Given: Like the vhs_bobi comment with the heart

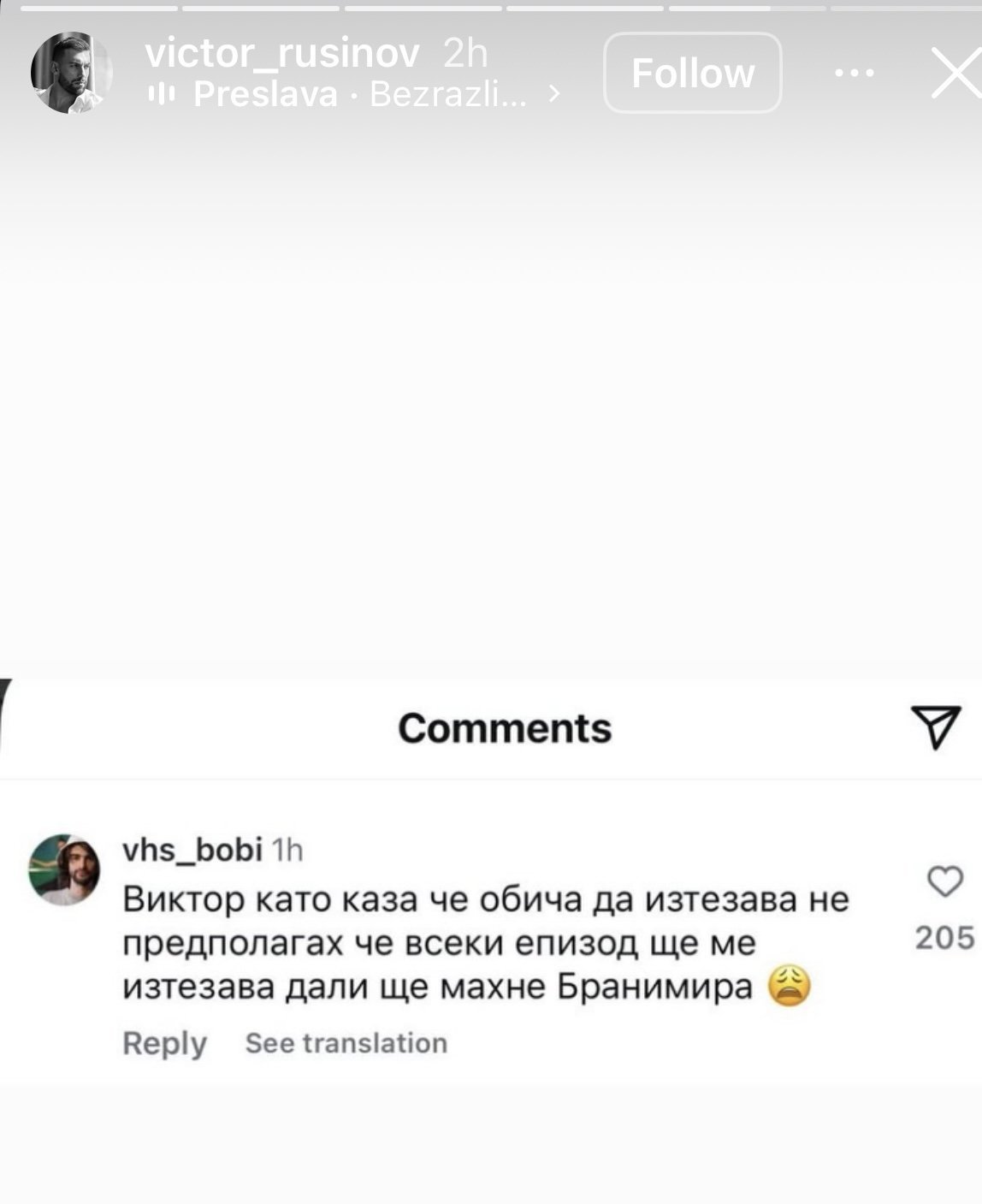Looking at the screenshot, I should click(x=944, y=881).
